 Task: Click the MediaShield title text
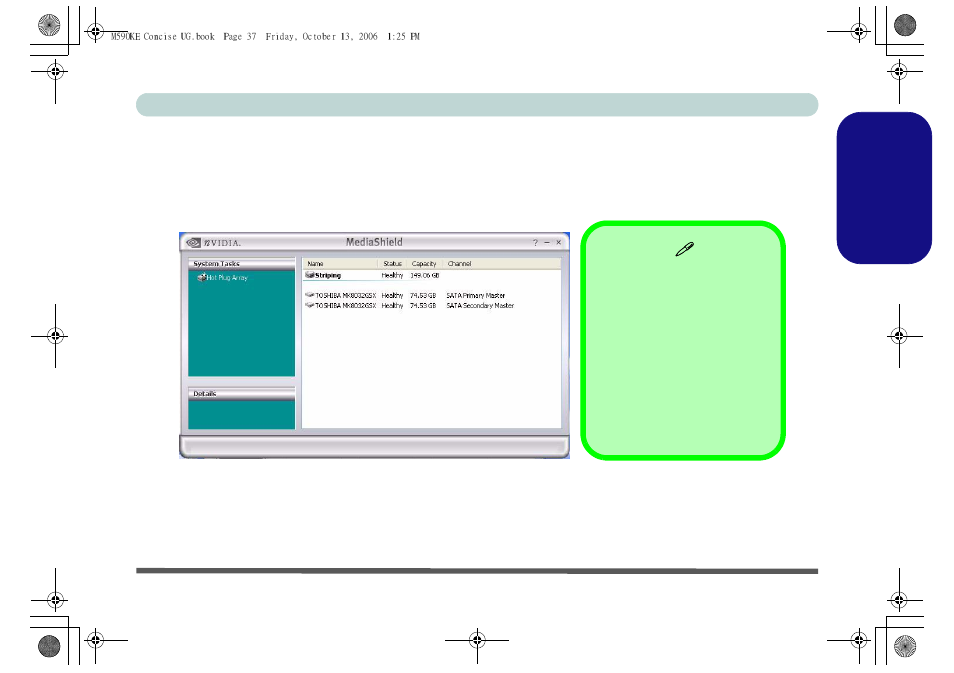click(374, 242)
